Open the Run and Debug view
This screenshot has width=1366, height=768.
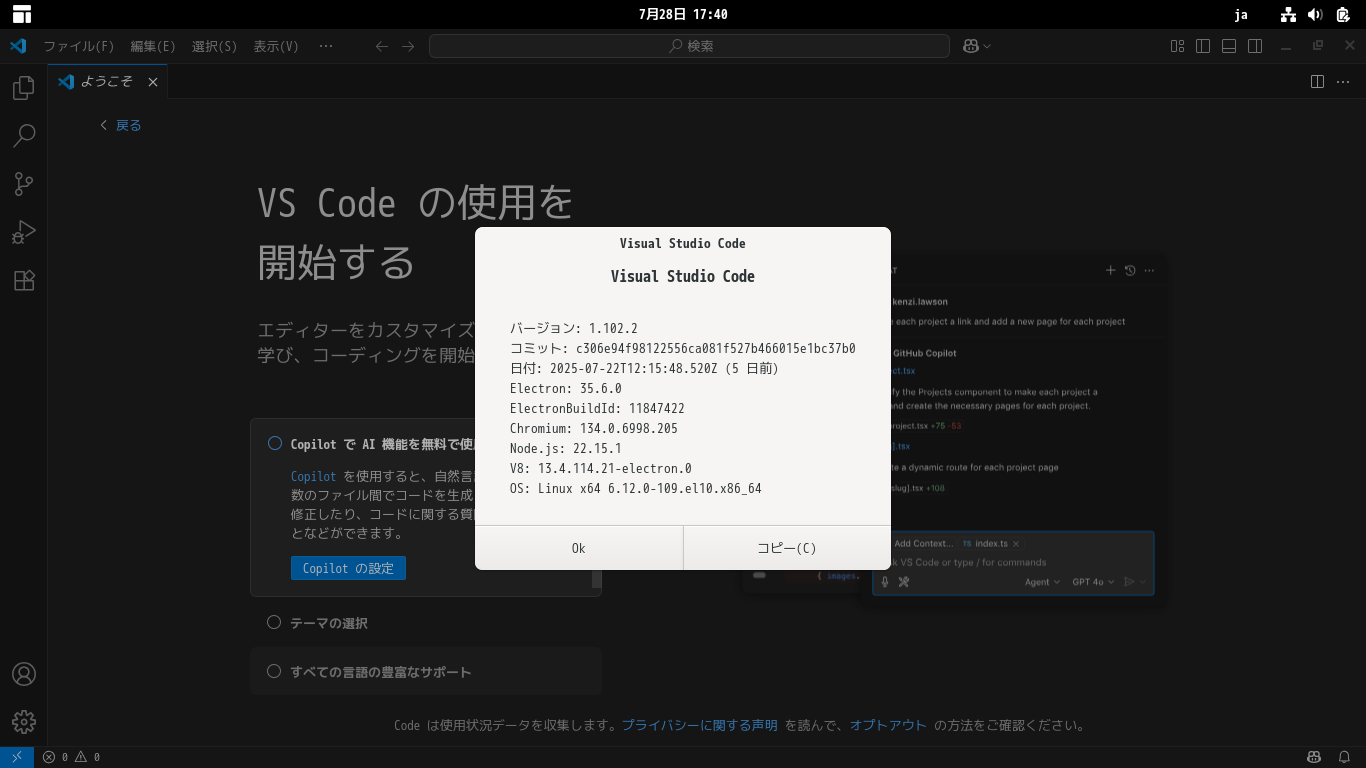click(x=24, y=232)
